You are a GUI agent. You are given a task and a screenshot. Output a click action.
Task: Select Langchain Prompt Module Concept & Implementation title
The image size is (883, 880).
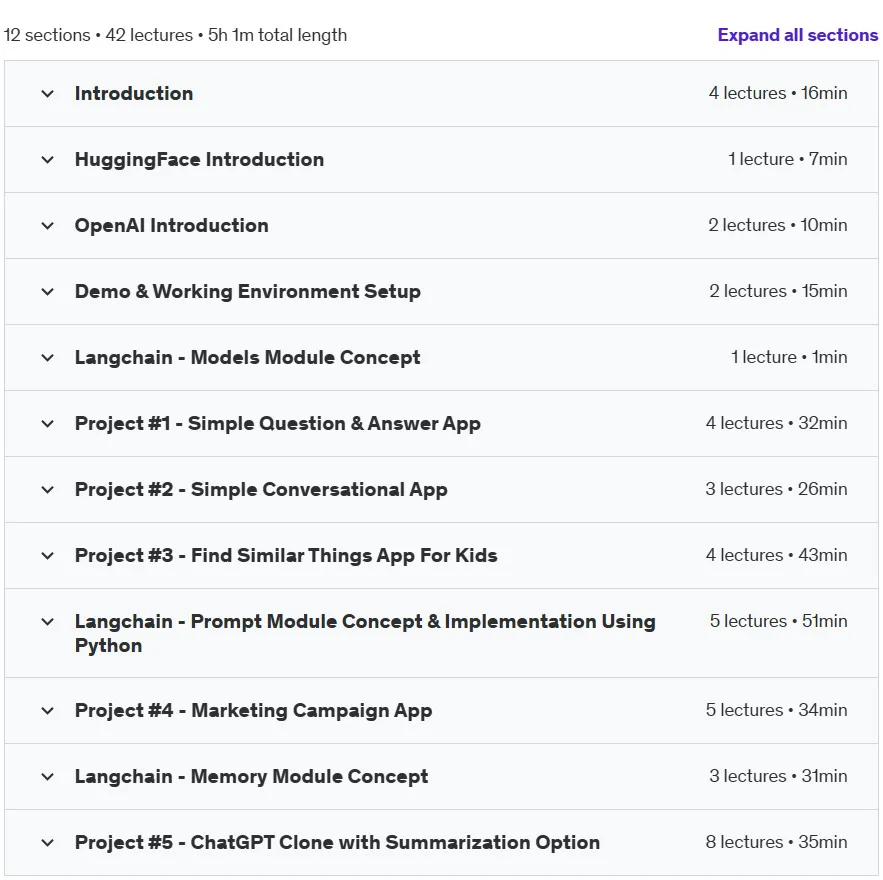point(365,633)
